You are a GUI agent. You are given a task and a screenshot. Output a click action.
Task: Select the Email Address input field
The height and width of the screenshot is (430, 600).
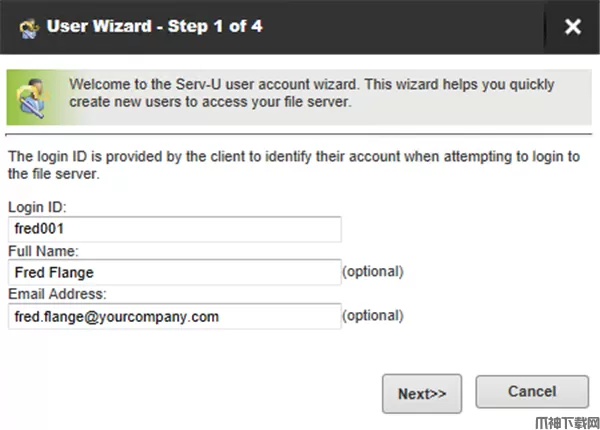[175, 317]
